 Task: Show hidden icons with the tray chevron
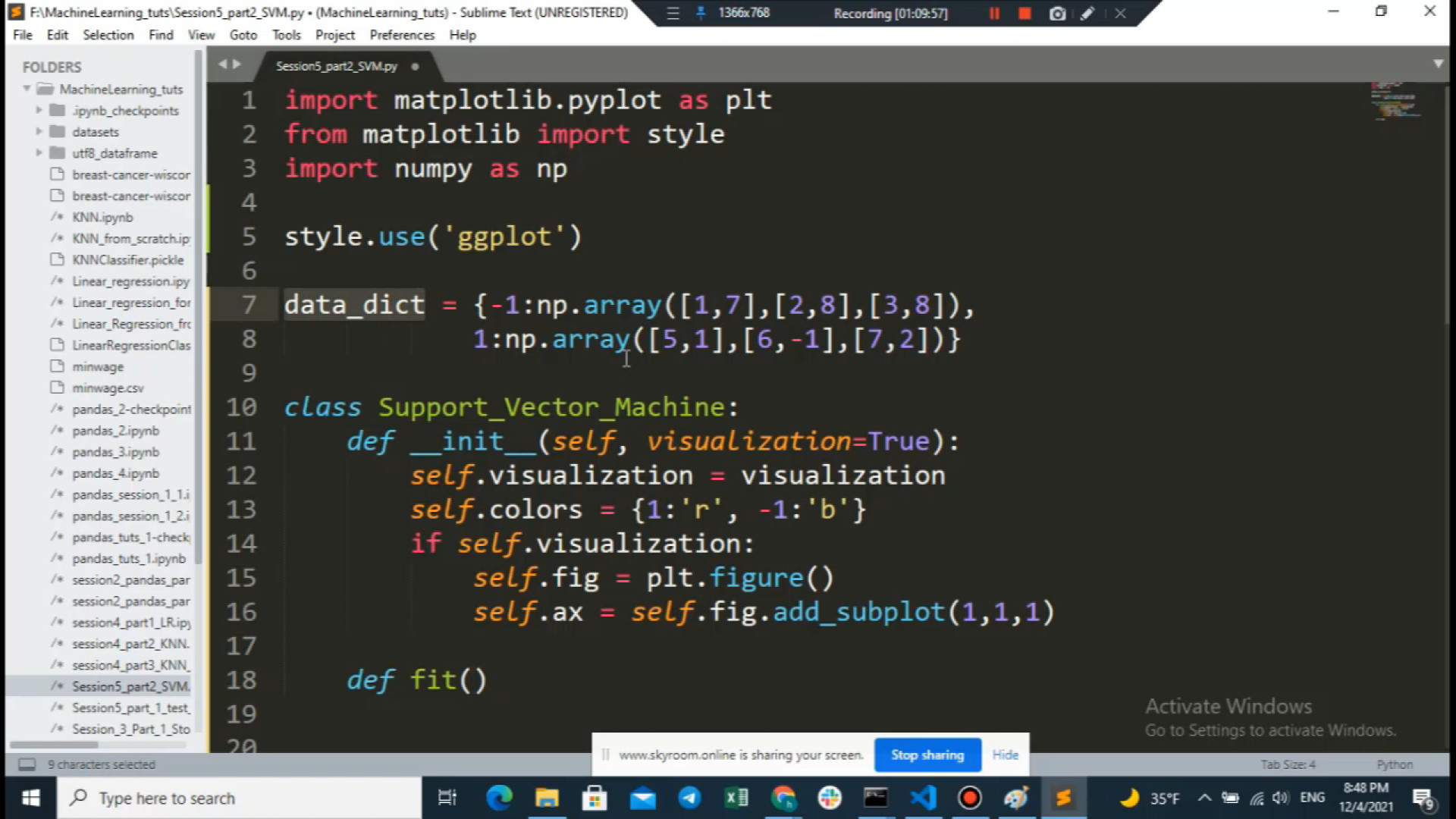pos(1205,798)
